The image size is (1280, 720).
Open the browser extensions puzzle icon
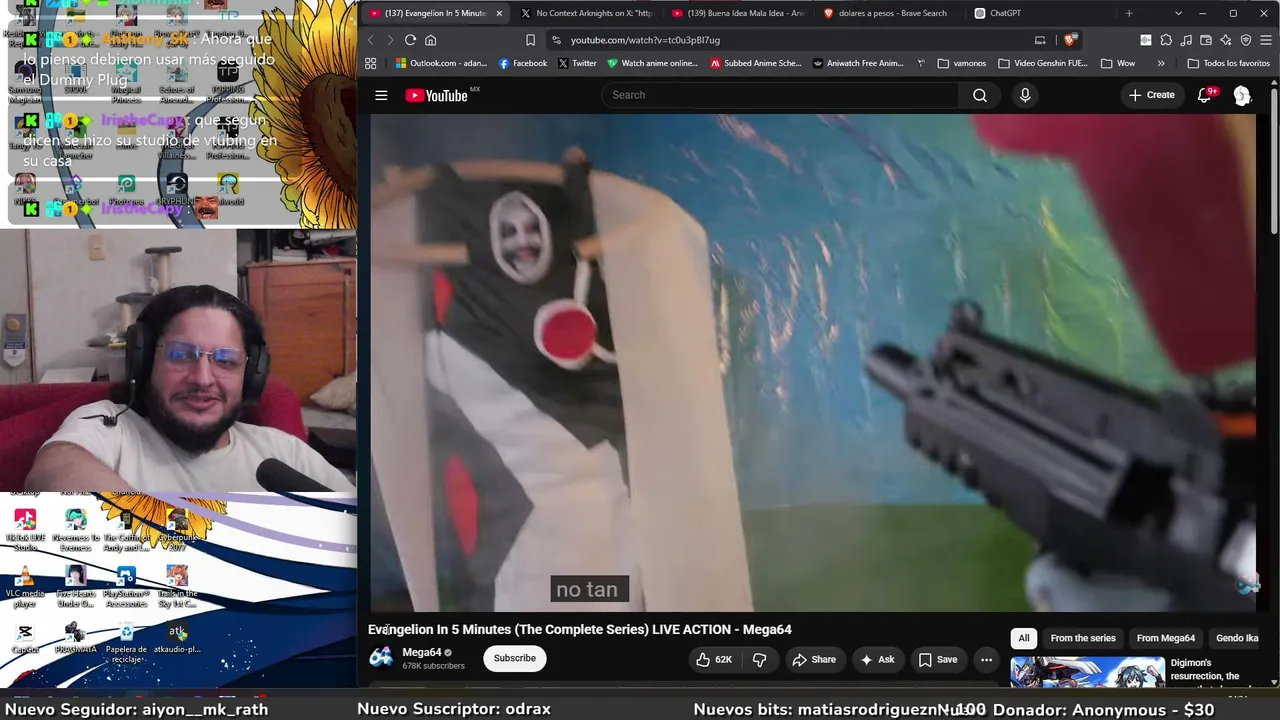point(1166,40)
